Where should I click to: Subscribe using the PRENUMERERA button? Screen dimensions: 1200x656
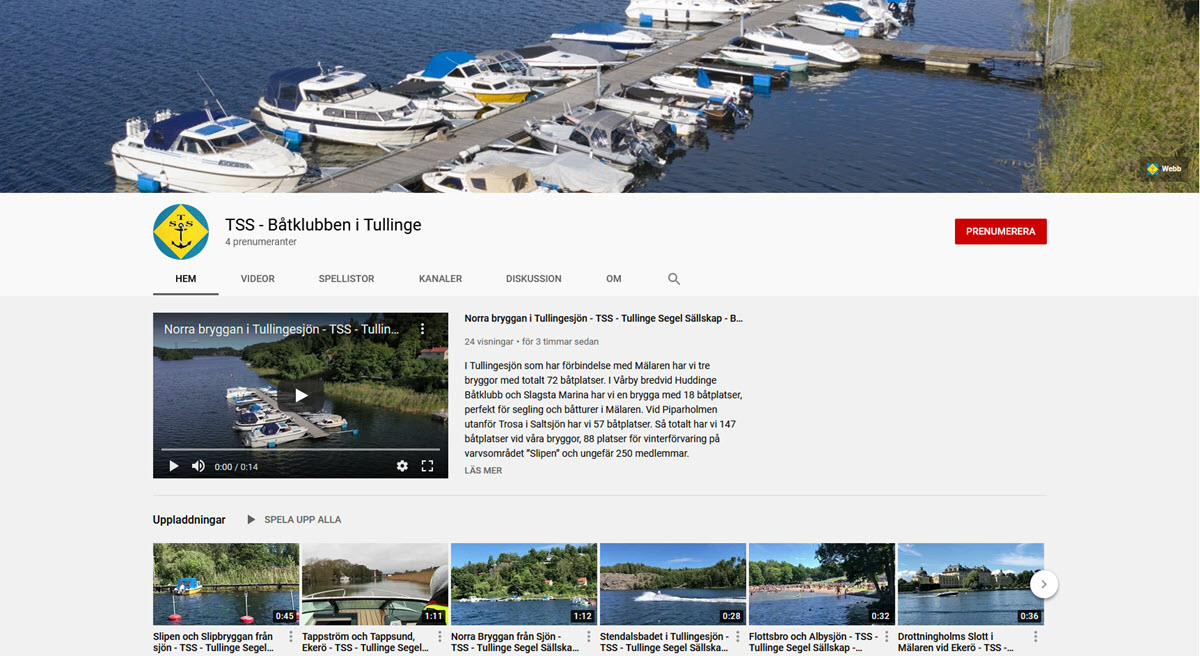[x=1001, y=231]
